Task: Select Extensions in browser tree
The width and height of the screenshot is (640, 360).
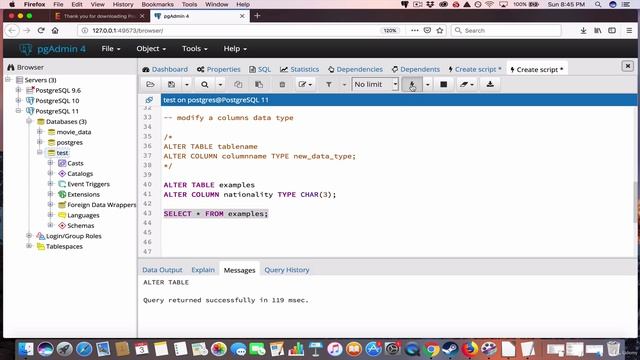Action: tap(83, 194)
